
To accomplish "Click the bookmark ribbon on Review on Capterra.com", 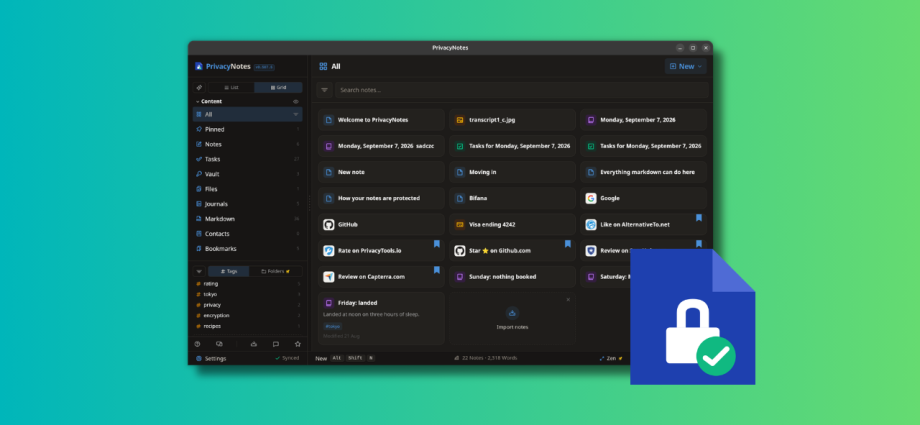I will 437,270.
